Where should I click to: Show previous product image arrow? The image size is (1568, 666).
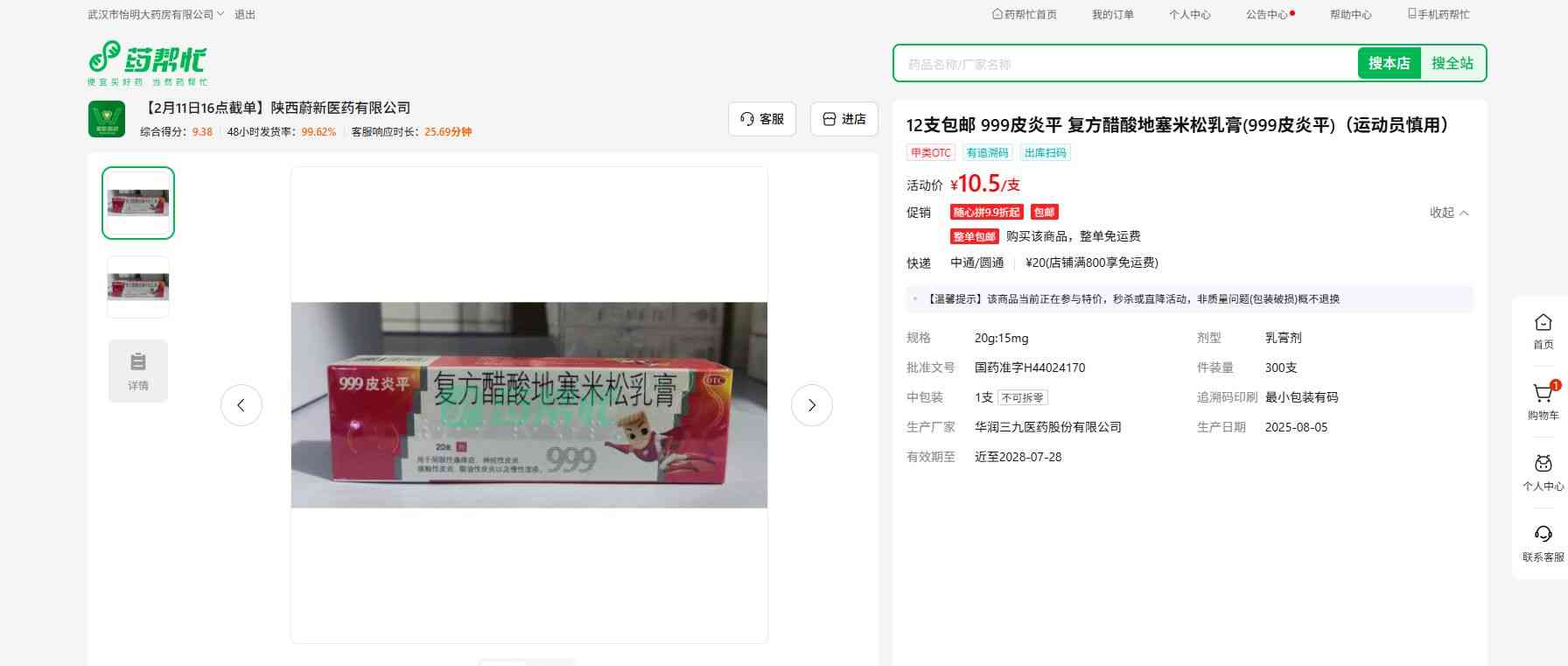[241, 405]
